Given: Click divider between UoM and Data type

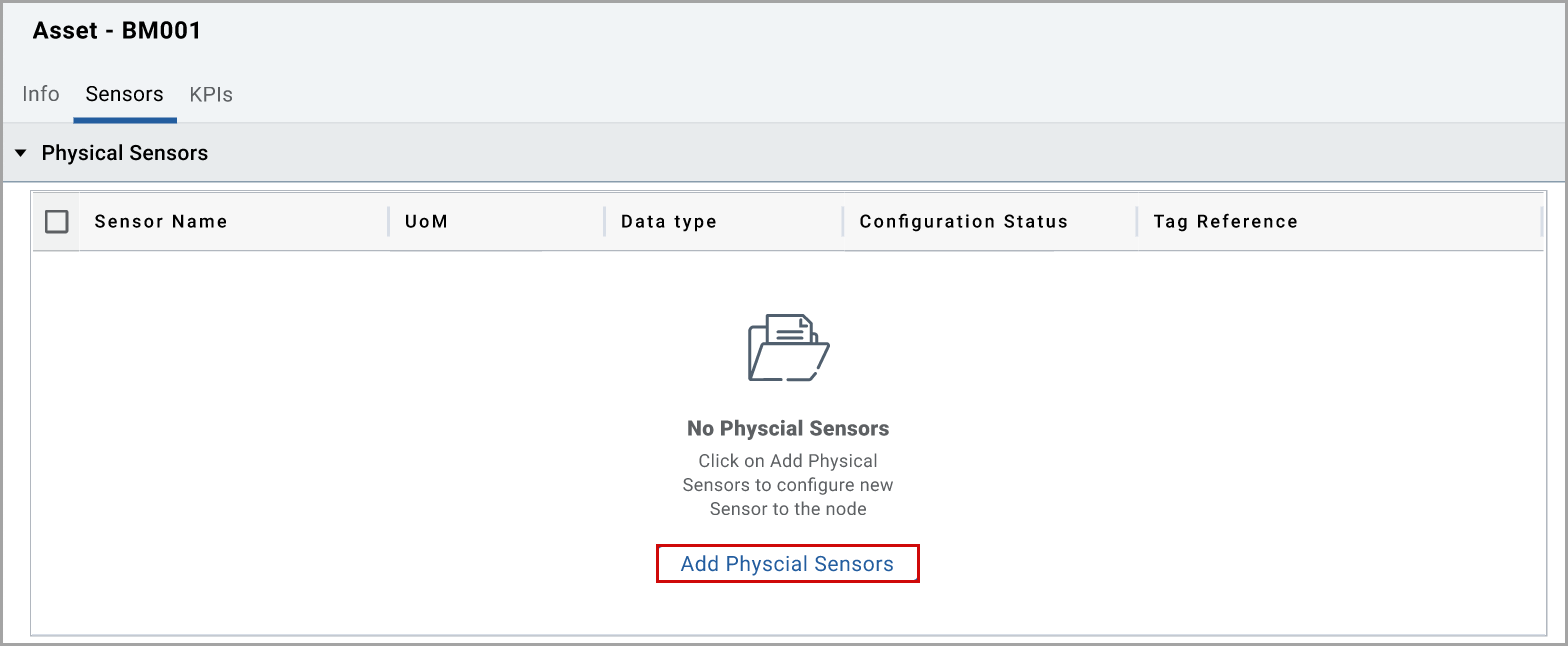Looking at the screenshot, I should click(x=604, y=221).
